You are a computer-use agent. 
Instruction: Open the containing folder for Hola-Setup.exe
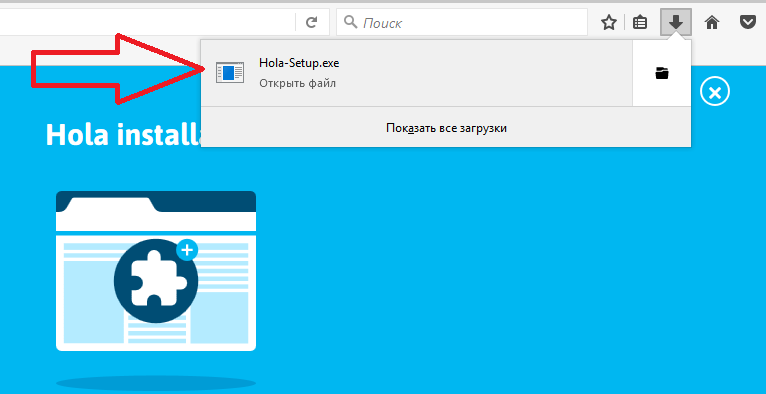coord(662,73)
